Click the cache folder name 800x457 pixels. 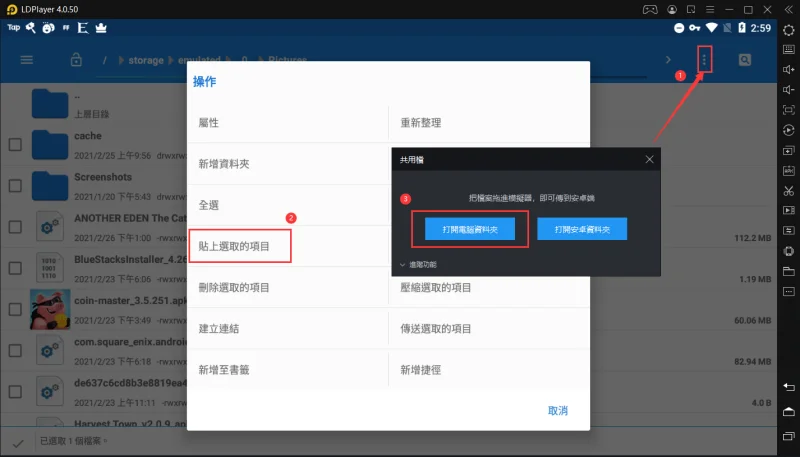click(88, 136)
